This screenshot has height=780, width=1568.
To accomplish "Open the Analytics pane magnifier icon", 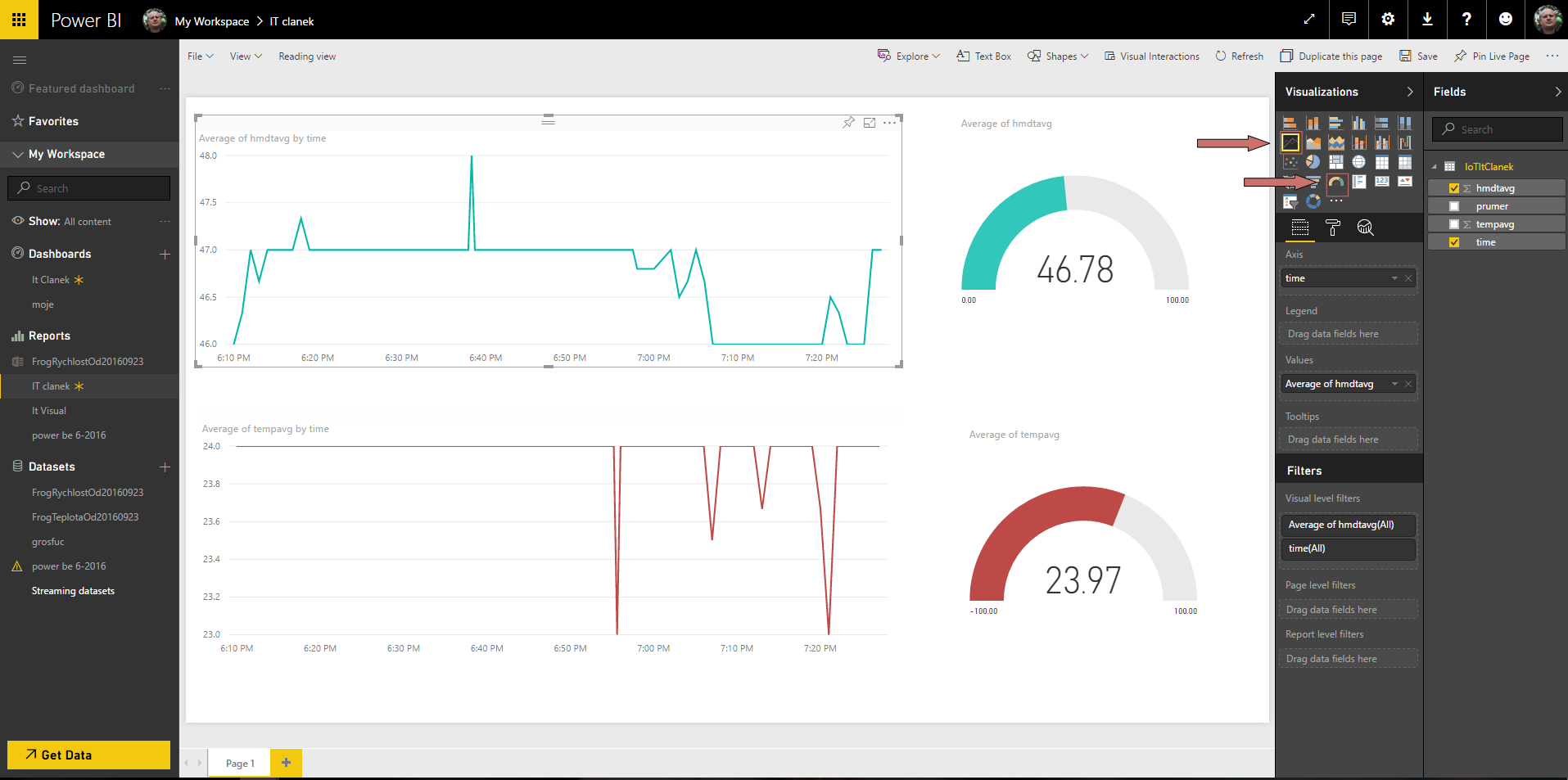I will point(1365,228).
